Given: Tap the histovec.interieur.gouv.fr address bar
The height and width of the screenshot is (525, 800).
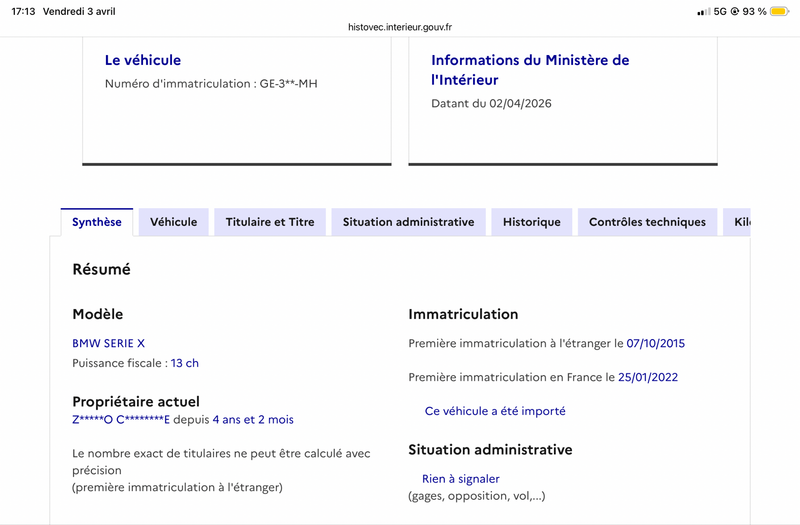Looking at the screenshot, I should [x=400, y=27].
